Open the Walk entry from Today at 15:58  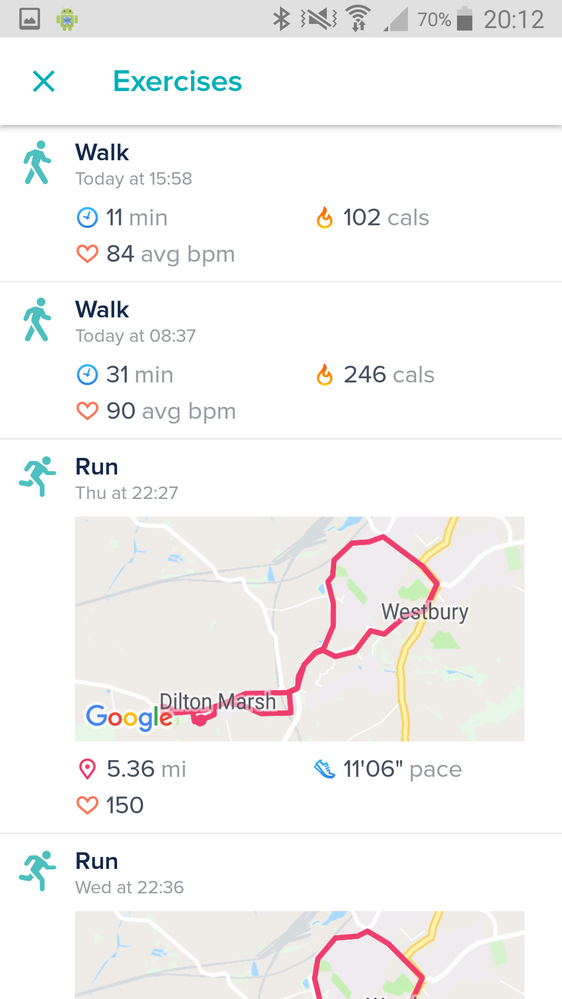click(281, 204)
